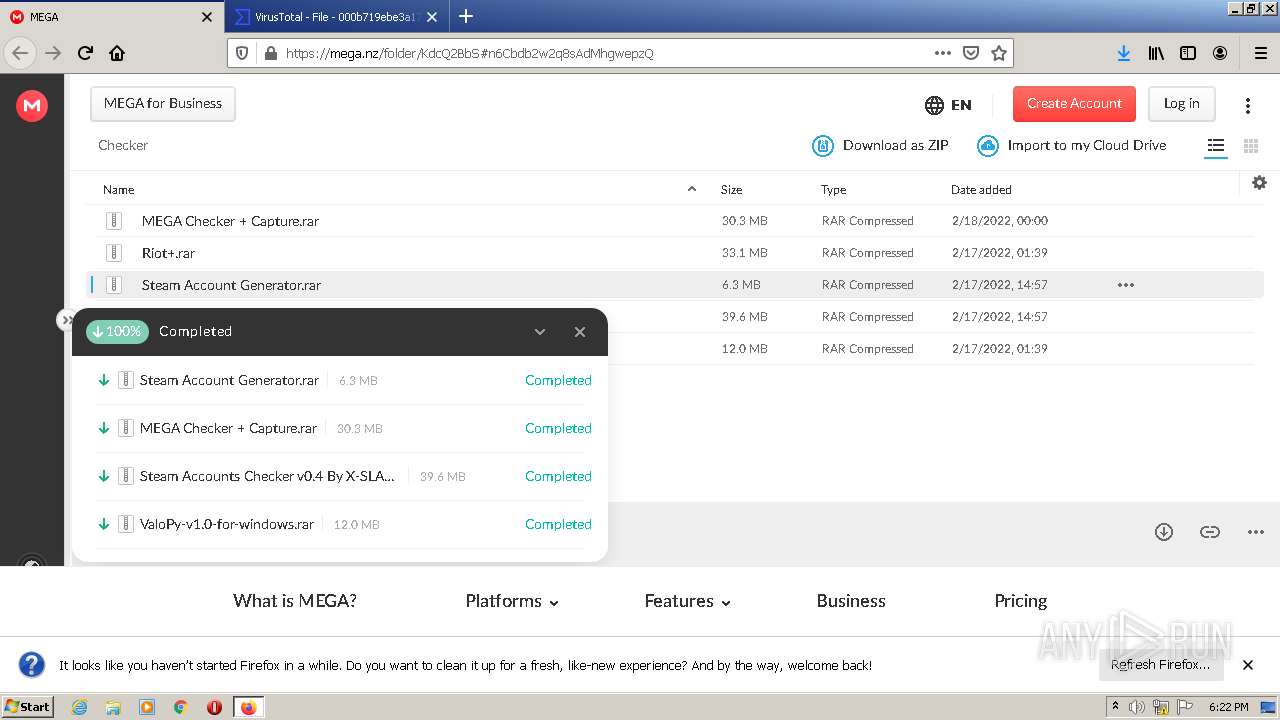Go to Firefox home page
The width and height of the screenshot is (1280, 720).
click(x=117, y=53)
